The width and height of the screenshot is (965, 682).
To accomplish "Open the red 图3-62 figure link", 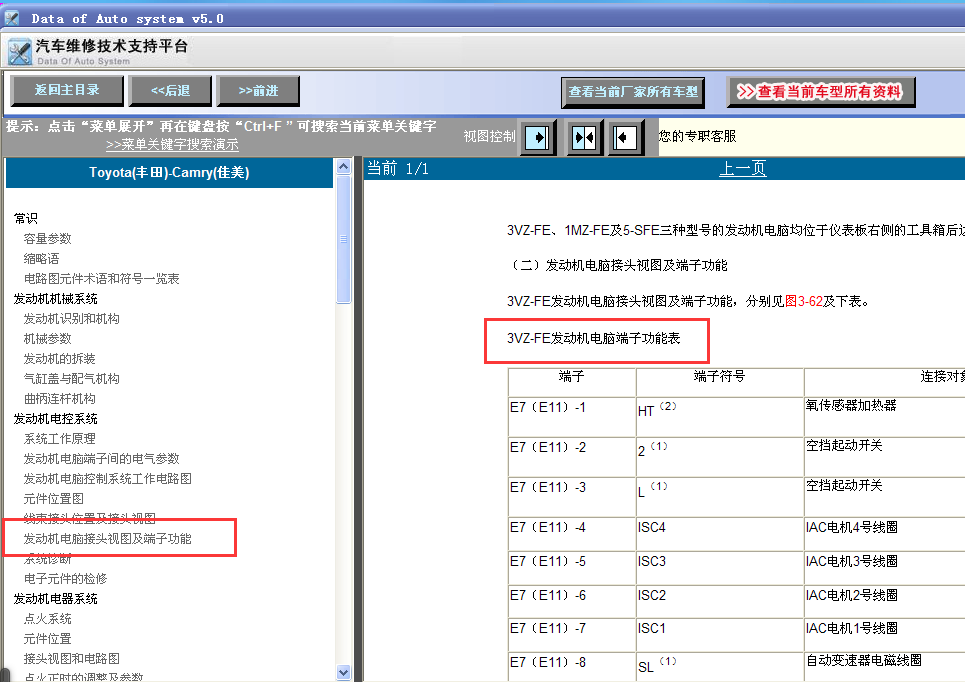I will [804, 301].
